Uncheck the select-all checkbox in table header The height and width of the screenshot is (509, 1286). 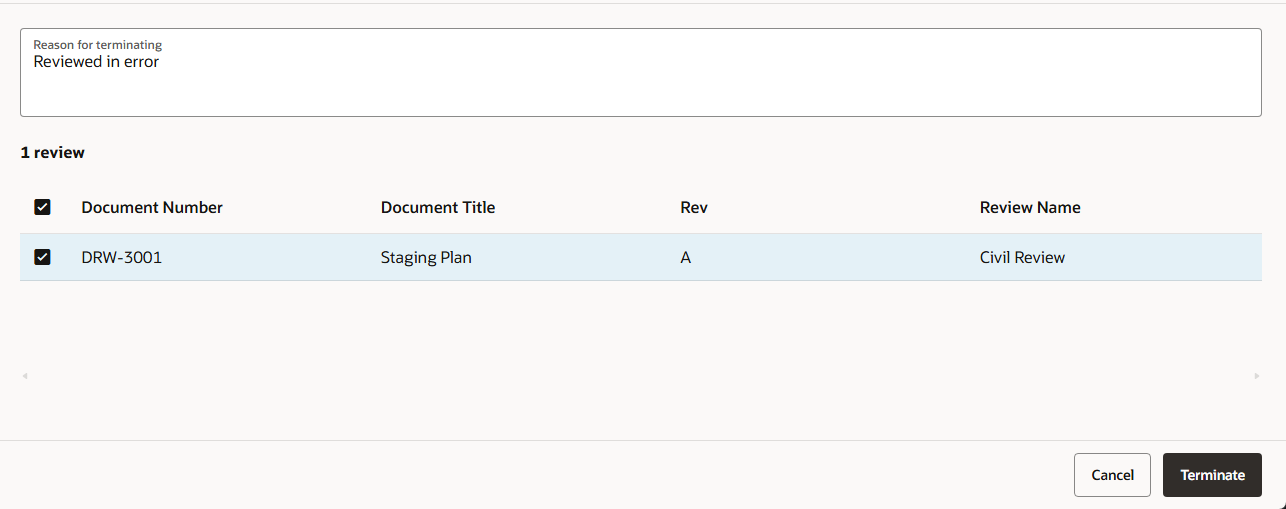pos(42,207)
